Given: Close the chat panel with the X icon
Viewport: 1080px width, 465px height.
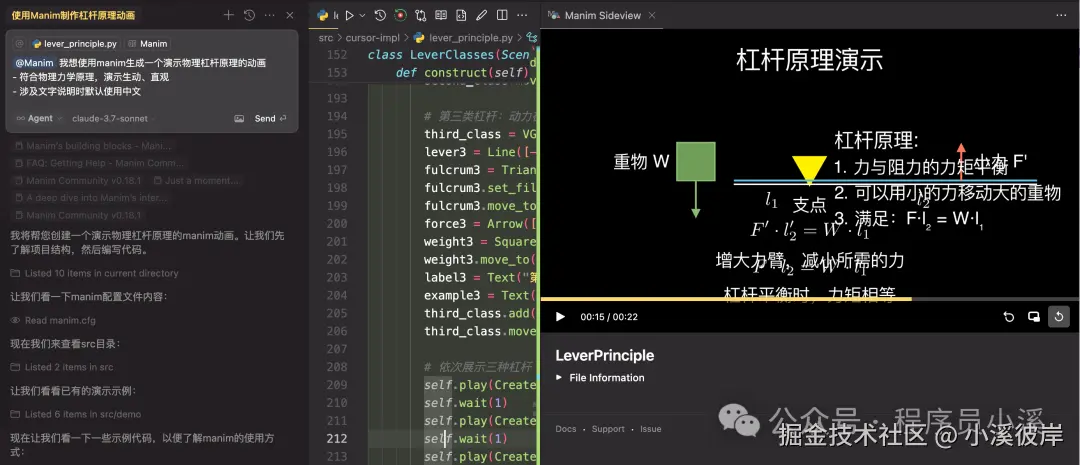Looking at the screenshot, I should 289,15.
